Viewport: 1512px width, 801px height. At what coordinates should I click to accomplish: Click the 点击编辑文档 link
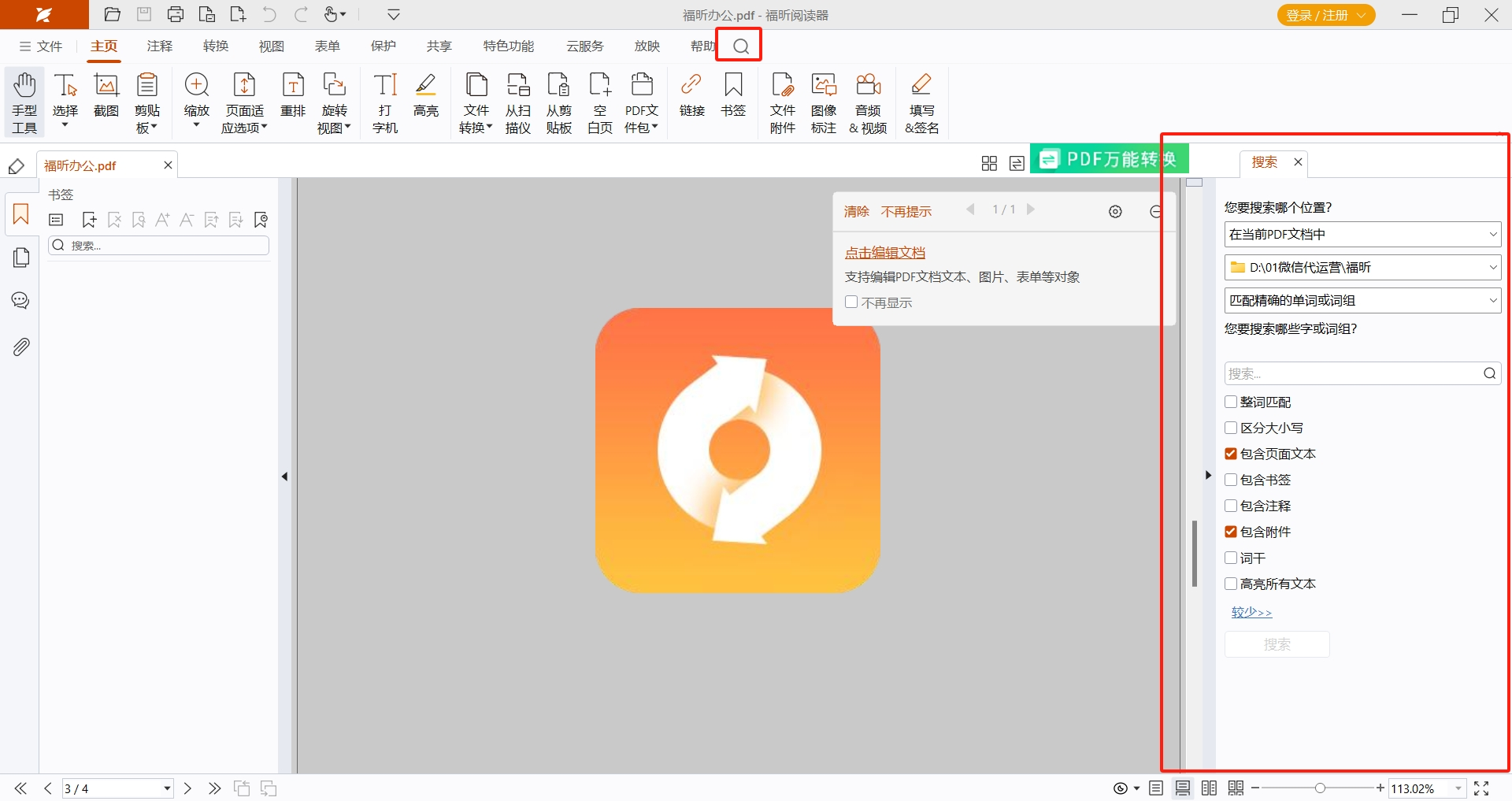(884, 253)
